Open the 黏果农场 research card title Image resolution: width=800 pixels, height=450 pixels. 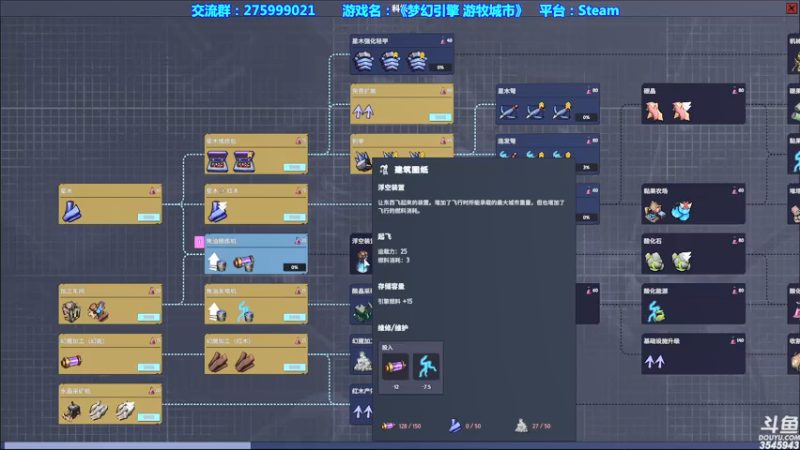click(x=656, y=191)
